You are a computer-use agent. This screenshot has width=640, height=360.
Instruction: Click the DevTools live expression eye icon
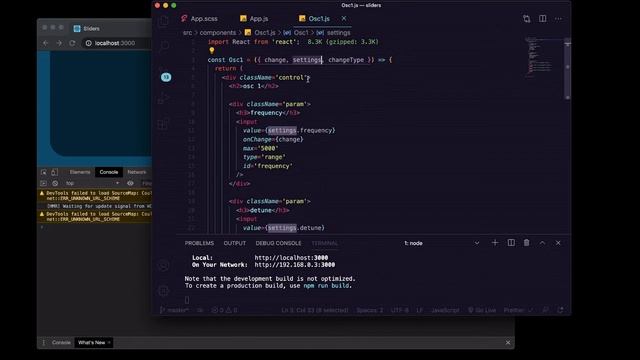point(130,183)
